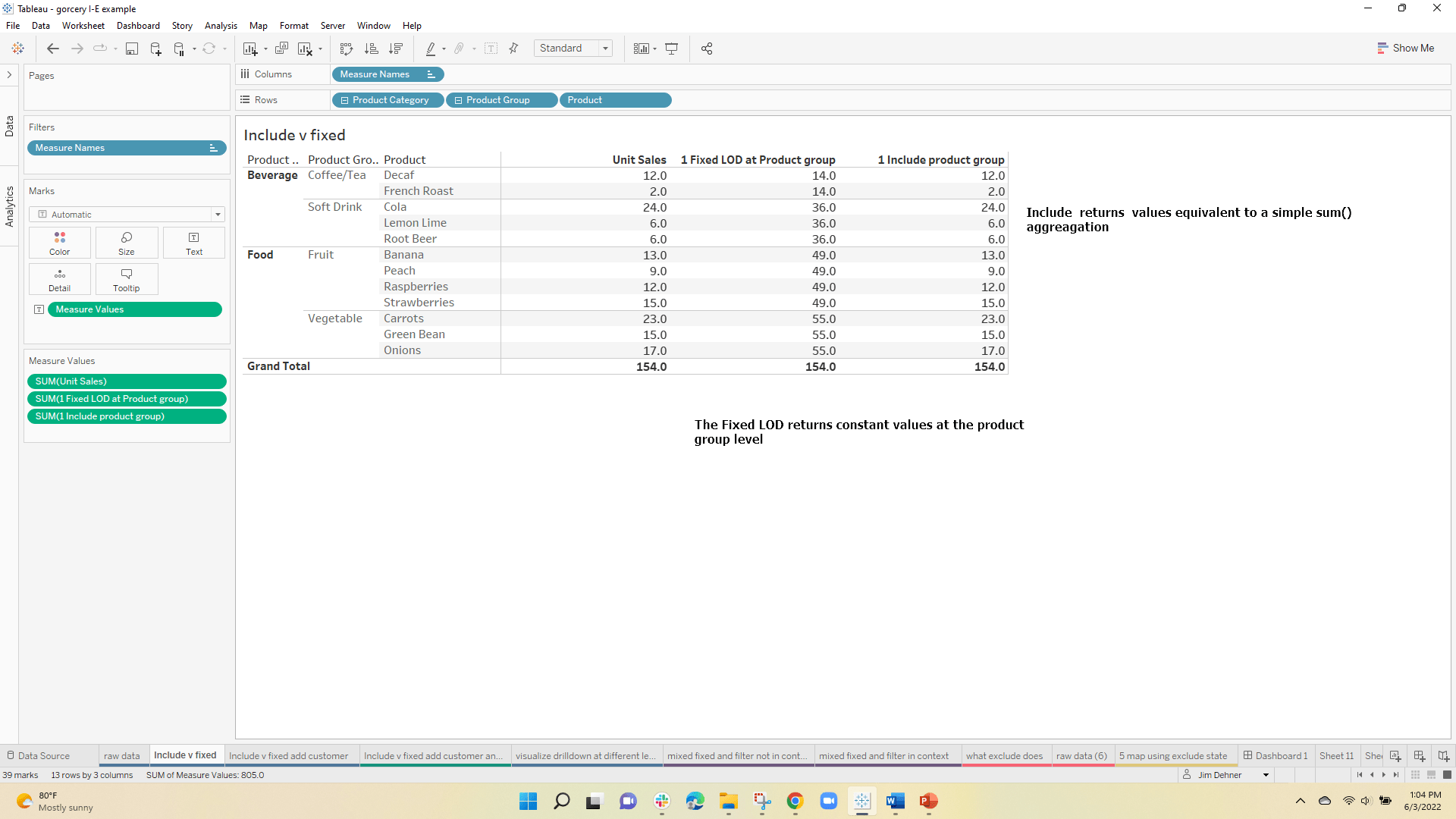
Task: Swap rows and columns
Action: coord(347,49)
